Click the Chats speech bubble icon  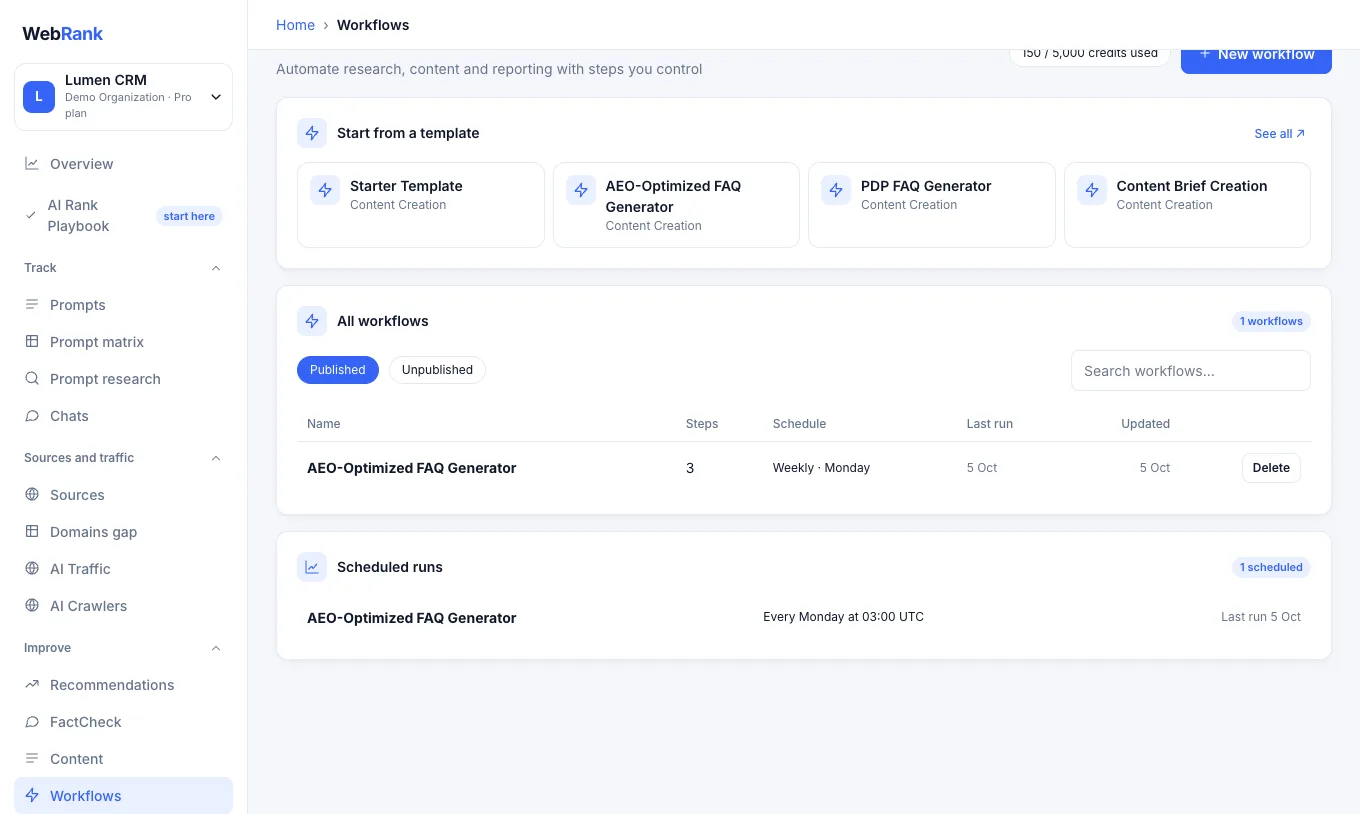32,416
